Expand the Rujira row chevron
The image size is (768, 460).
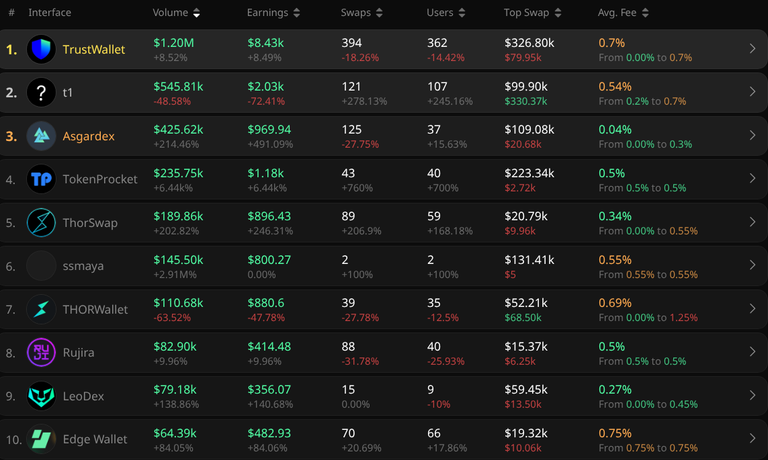pos(752,352)
